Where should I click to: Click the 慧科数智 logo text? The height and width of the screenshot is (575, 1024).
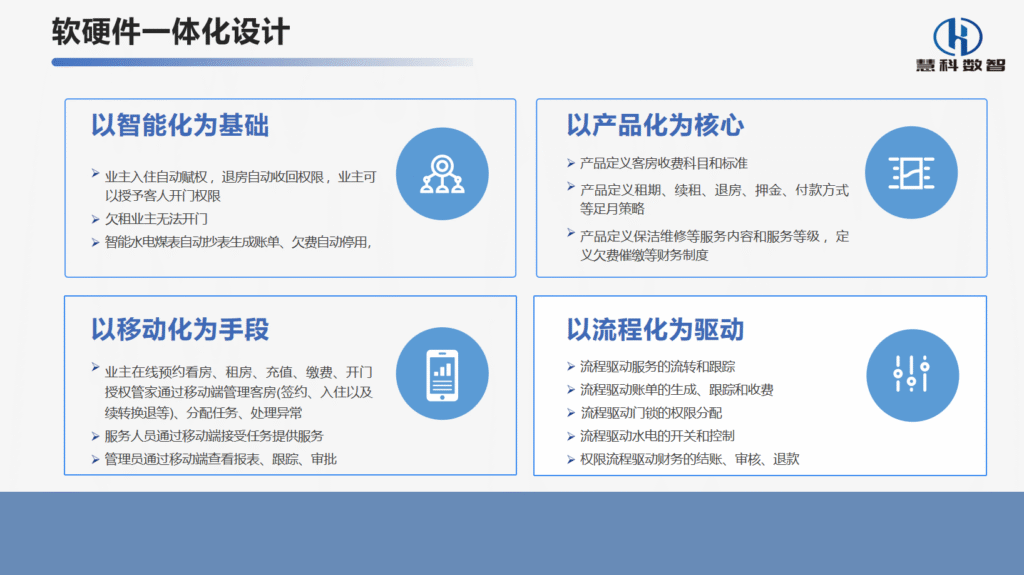pos(958,67)
